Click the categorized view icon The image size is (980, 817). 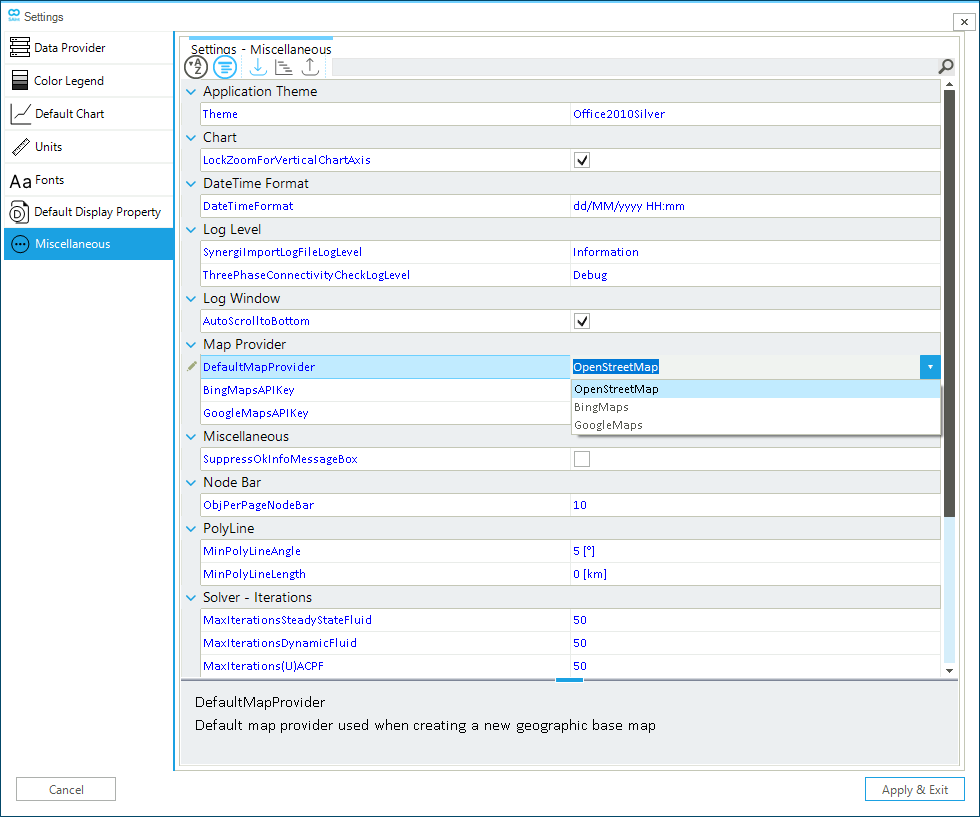(225, 67)
